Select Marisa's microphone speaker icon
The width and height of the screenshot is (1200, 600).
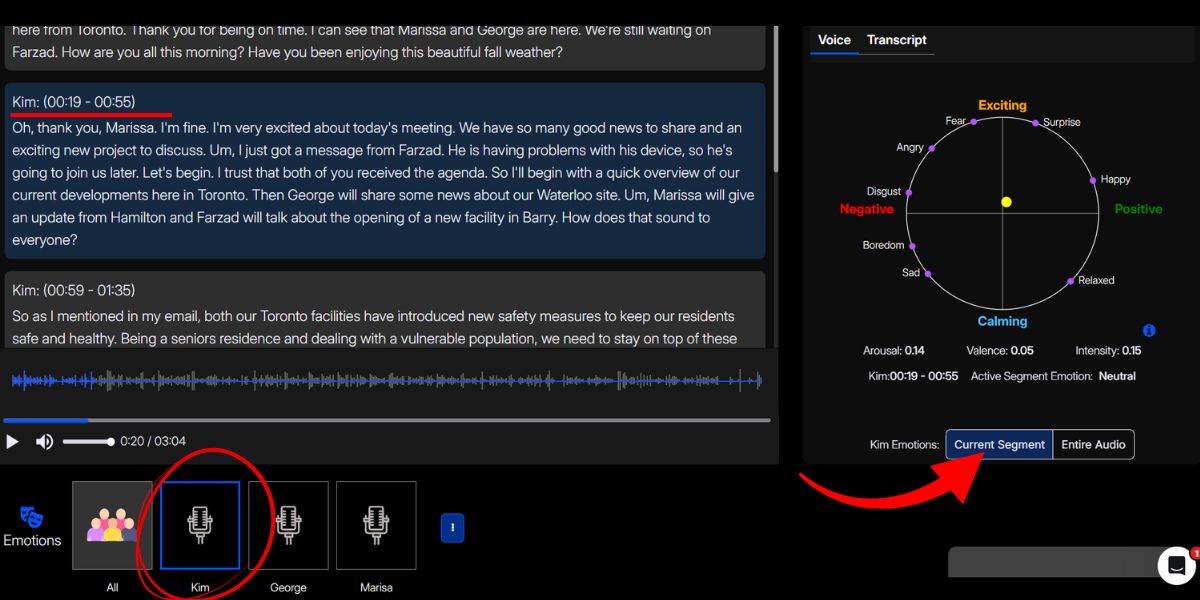tap(376, 525)
